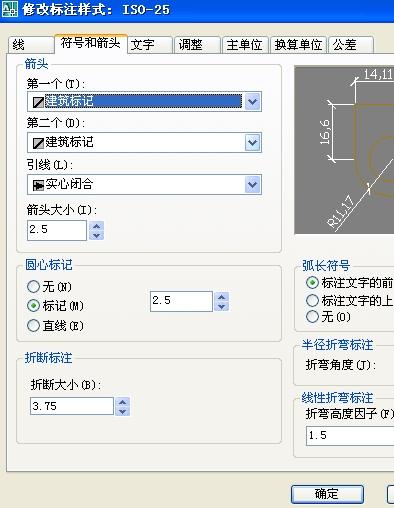Open the 主单位 tab
This screenshot has height=508, width=394.
245,45
